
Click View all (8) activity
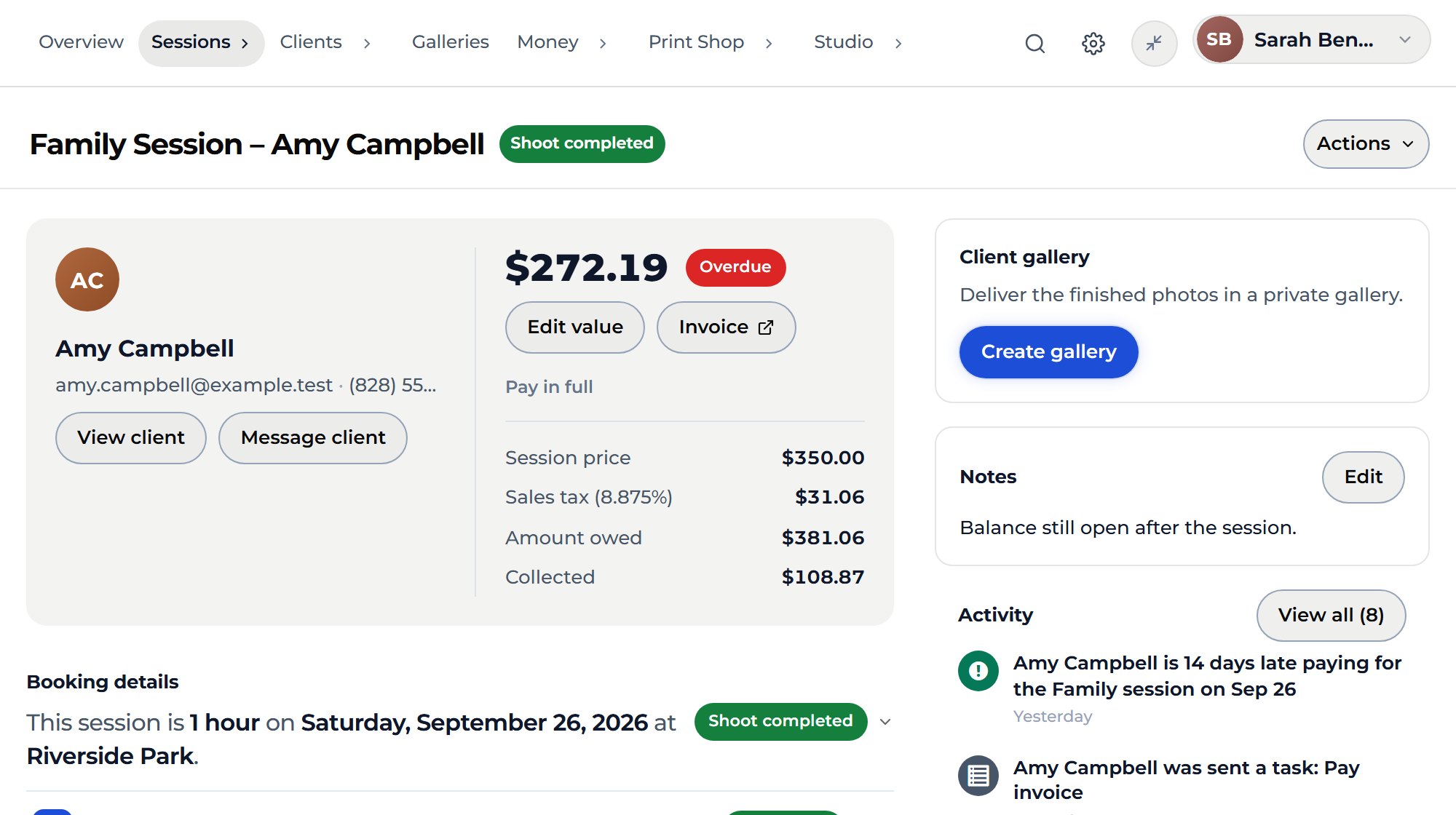coord(1331,616)
